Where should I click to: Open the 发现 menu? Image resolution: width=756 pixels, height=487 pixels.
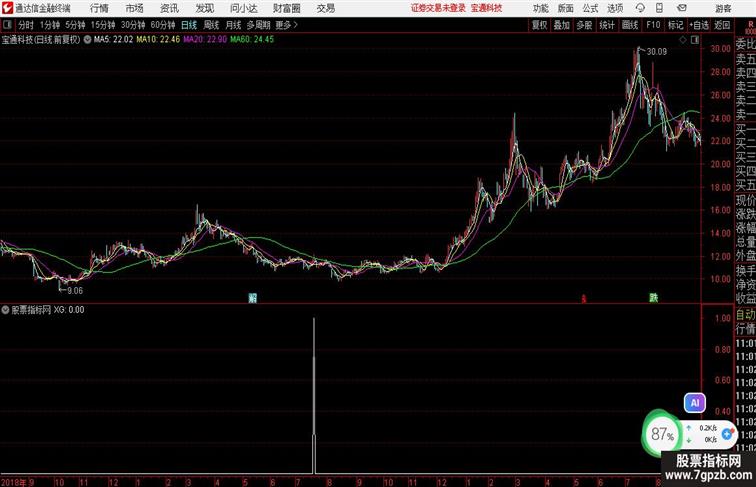[x=204, y=8]
